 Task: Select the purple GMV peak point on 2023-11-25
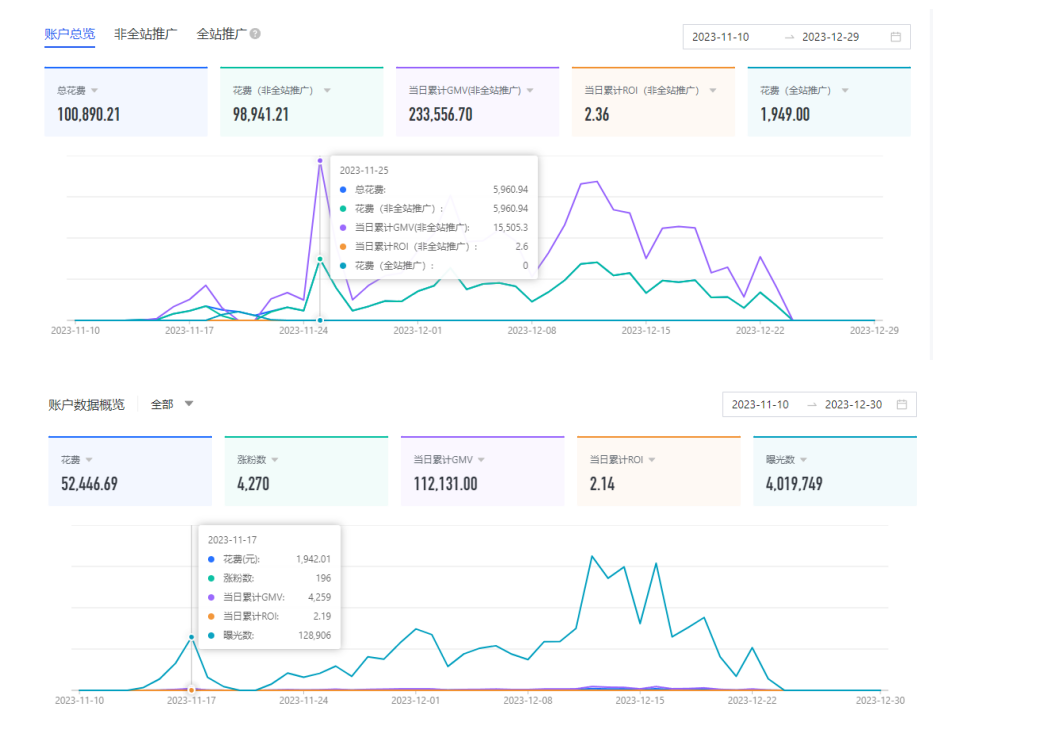pyautogui.click(x=320, y=161)
